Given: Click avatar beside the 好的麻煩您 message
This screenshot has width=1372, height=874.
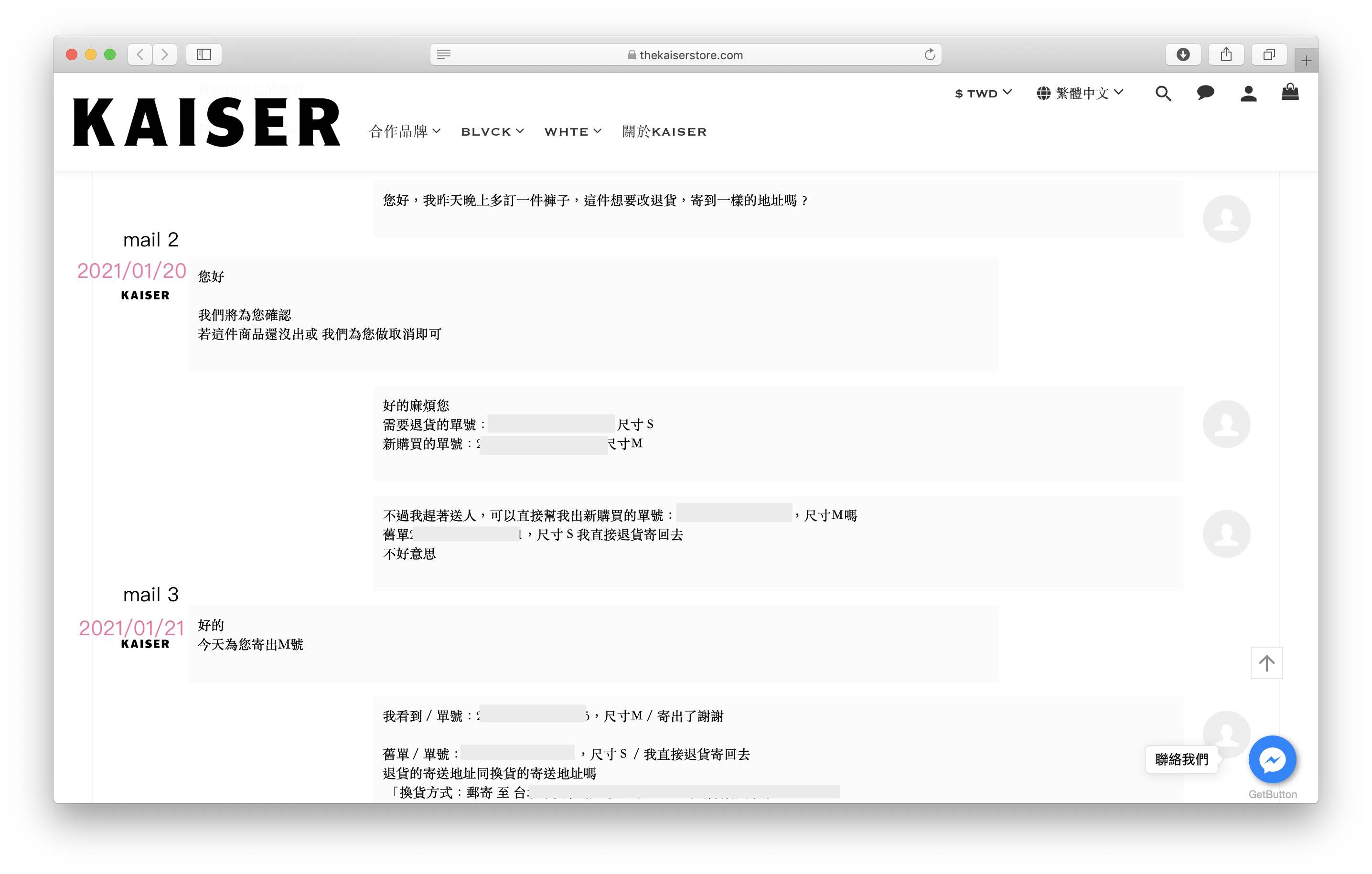Looking at the screenshot, I should click(1226, 424).
